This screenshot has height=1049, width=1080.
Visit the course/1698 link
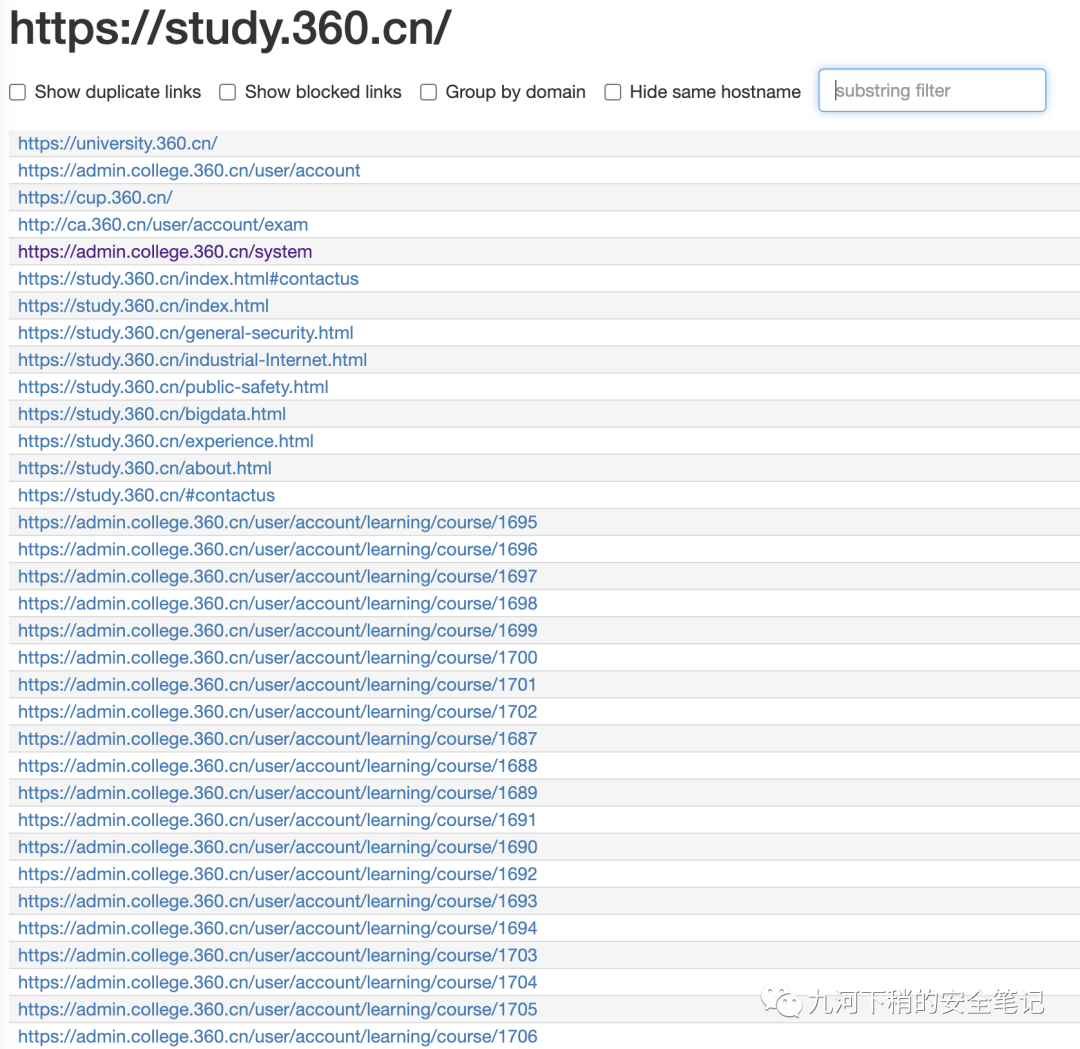click(x=278, y=603)
